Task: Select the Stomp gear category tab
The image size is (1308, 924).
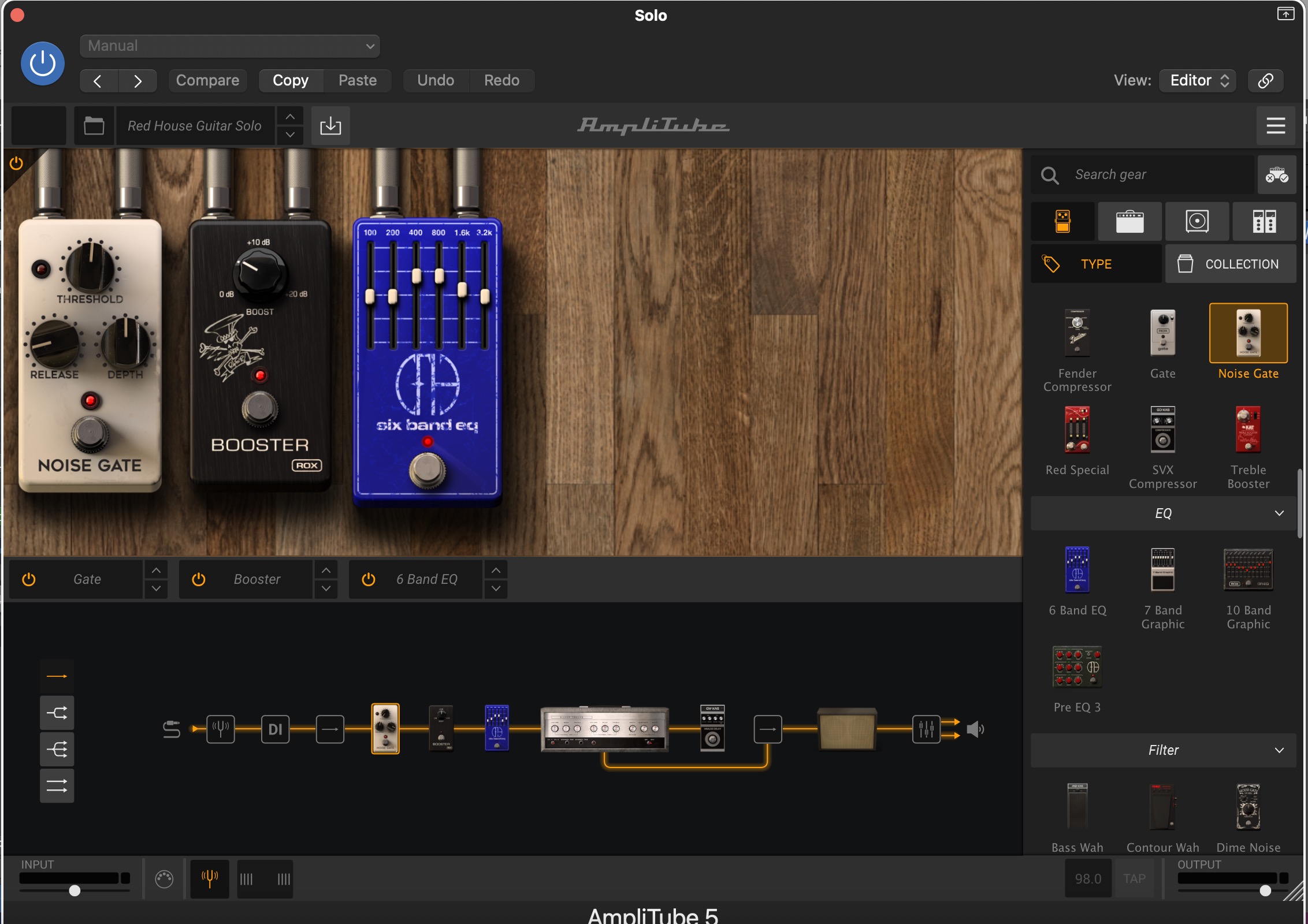Action: [1062, 221]
